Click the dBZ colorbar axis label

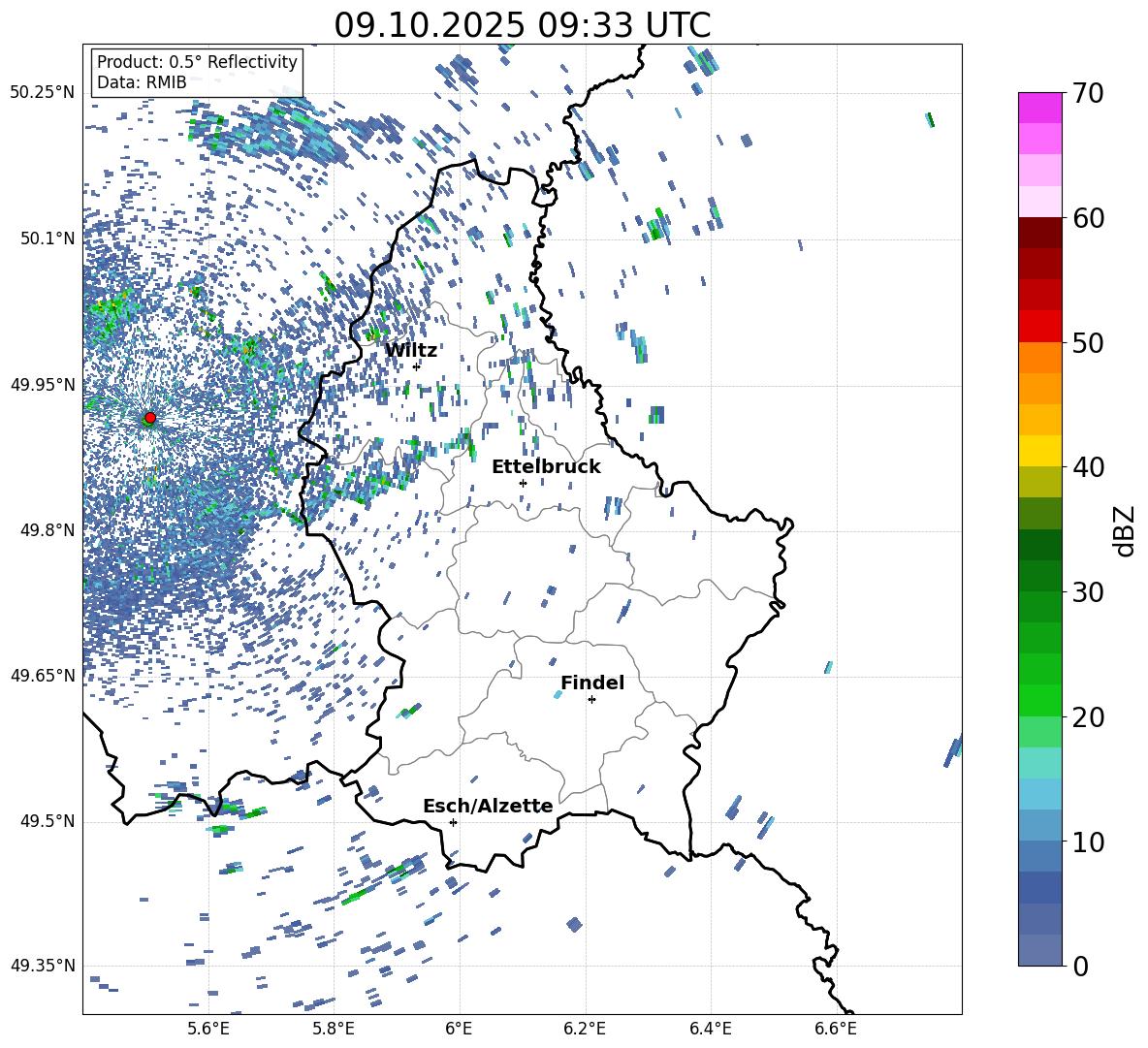1125,530
